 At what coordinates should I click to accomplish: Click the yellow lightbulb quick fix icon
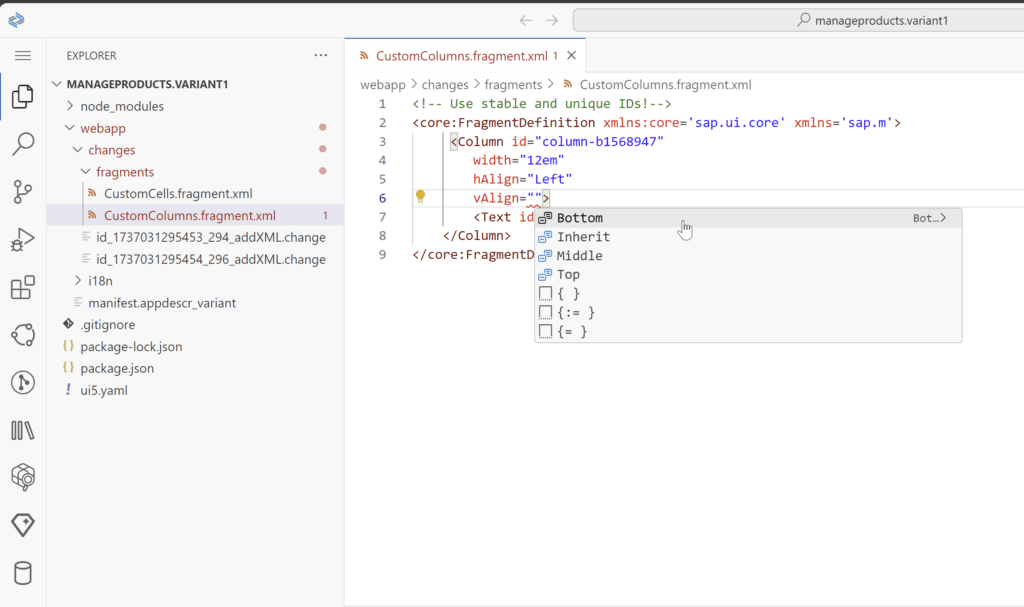click(x=421, y=196)
